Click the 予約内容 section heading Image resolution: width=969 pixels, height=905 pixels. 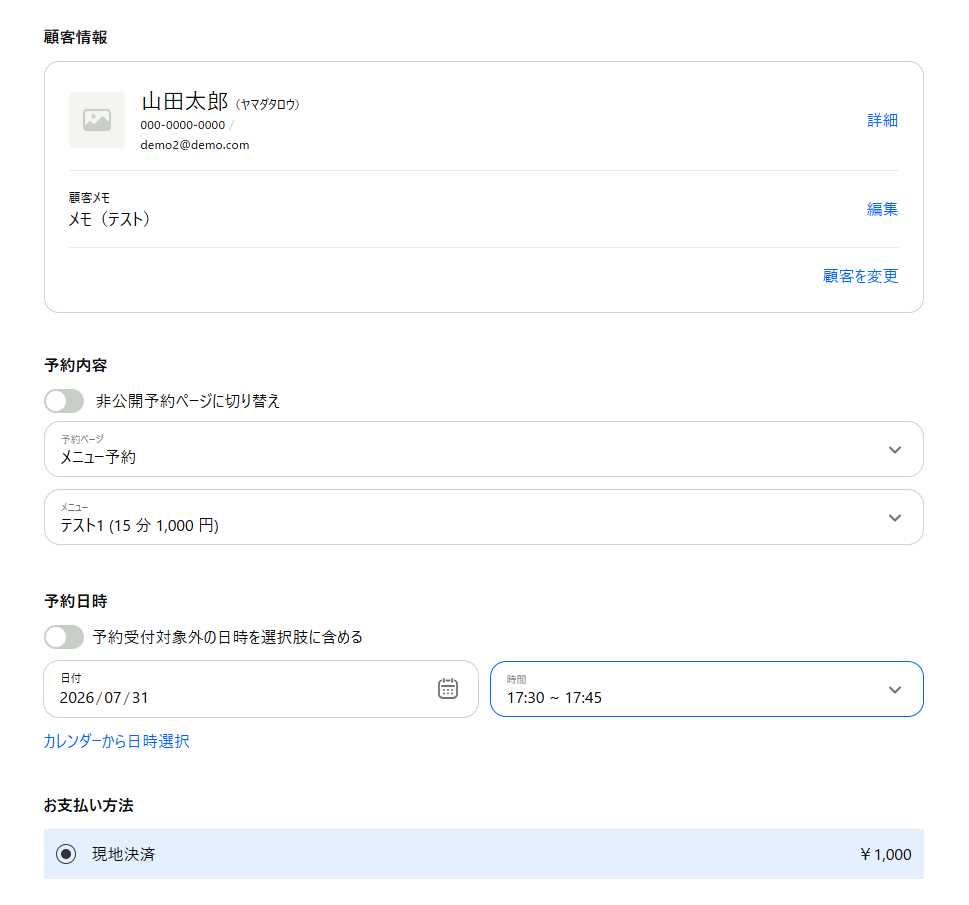click(x=75, y=365)
